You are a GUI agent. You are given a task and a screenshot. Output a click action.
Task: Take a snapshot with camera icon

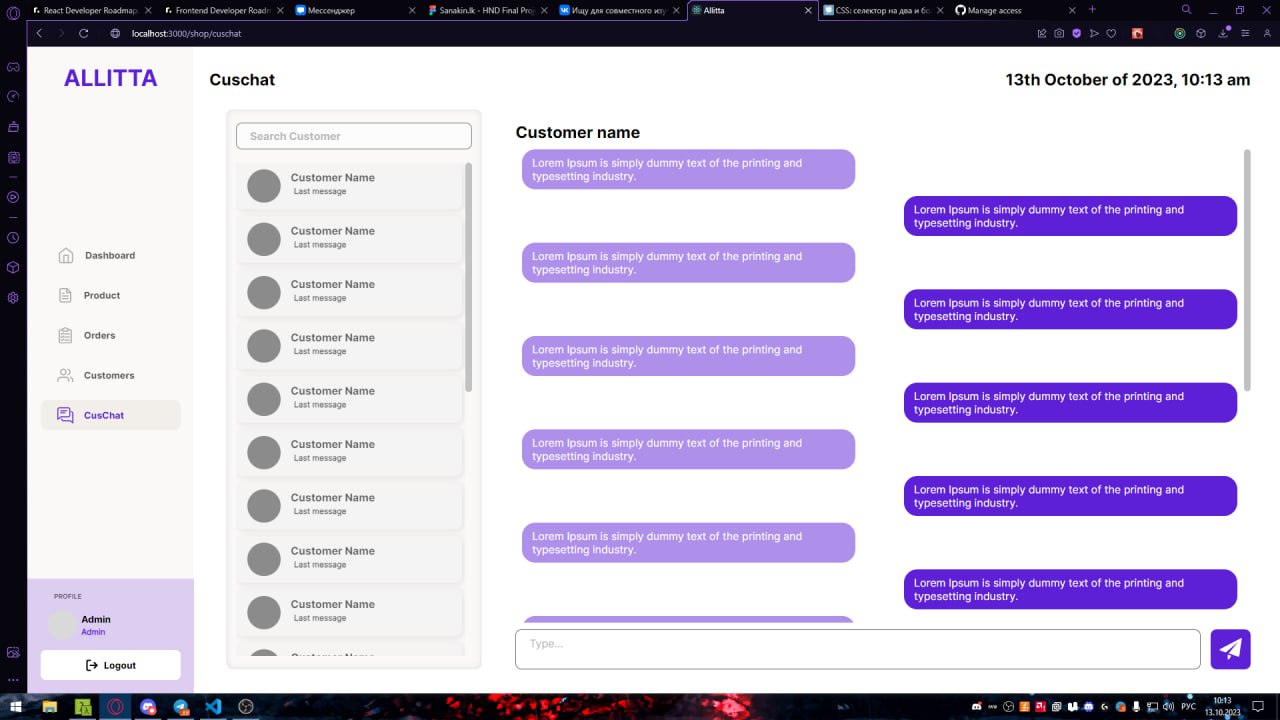pos(1059,33)
